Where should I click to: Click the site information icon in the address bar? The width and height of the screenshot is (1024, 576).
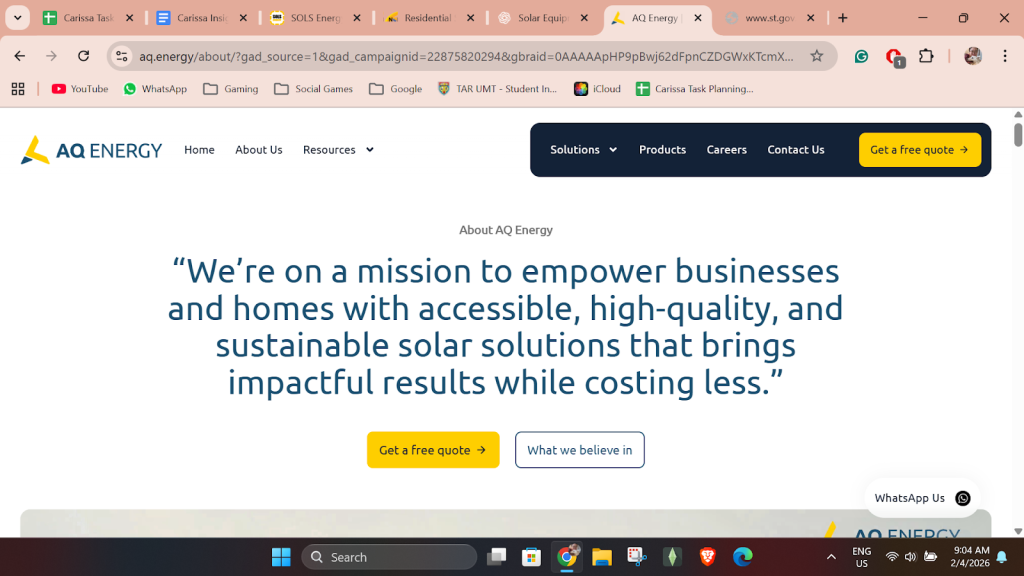pyautogui.click(x=122, y=56)
